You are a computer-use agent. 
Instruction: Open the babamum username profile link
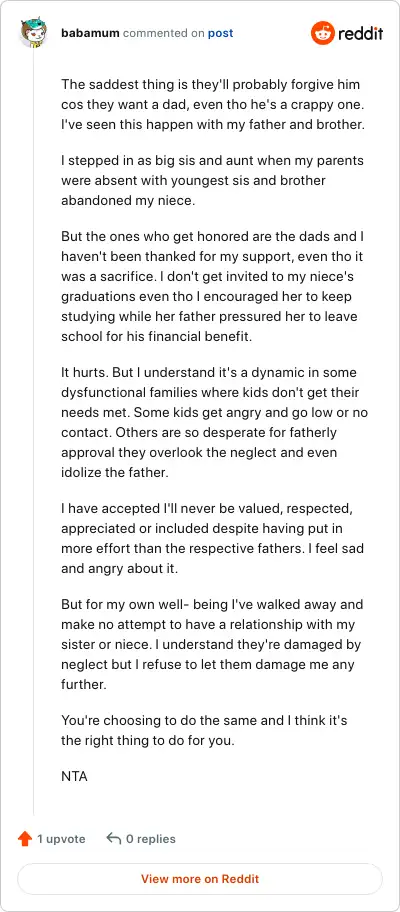[90, 33]
